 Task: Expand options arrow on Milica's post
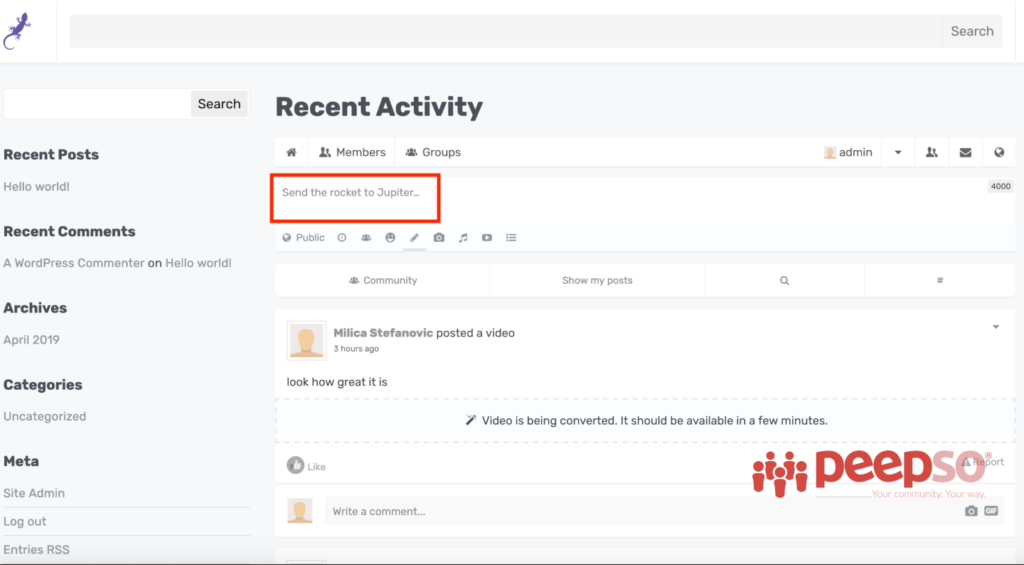(x=996, y=327)
